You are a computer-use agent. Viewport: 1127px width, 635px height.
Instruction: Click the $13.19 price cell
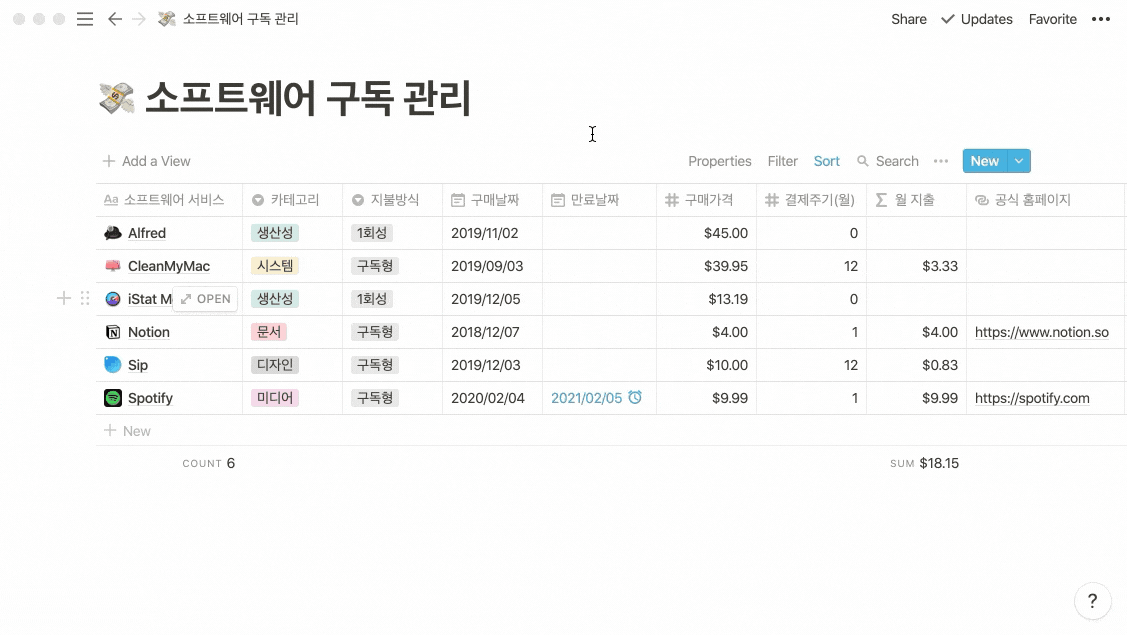(707, 299)
